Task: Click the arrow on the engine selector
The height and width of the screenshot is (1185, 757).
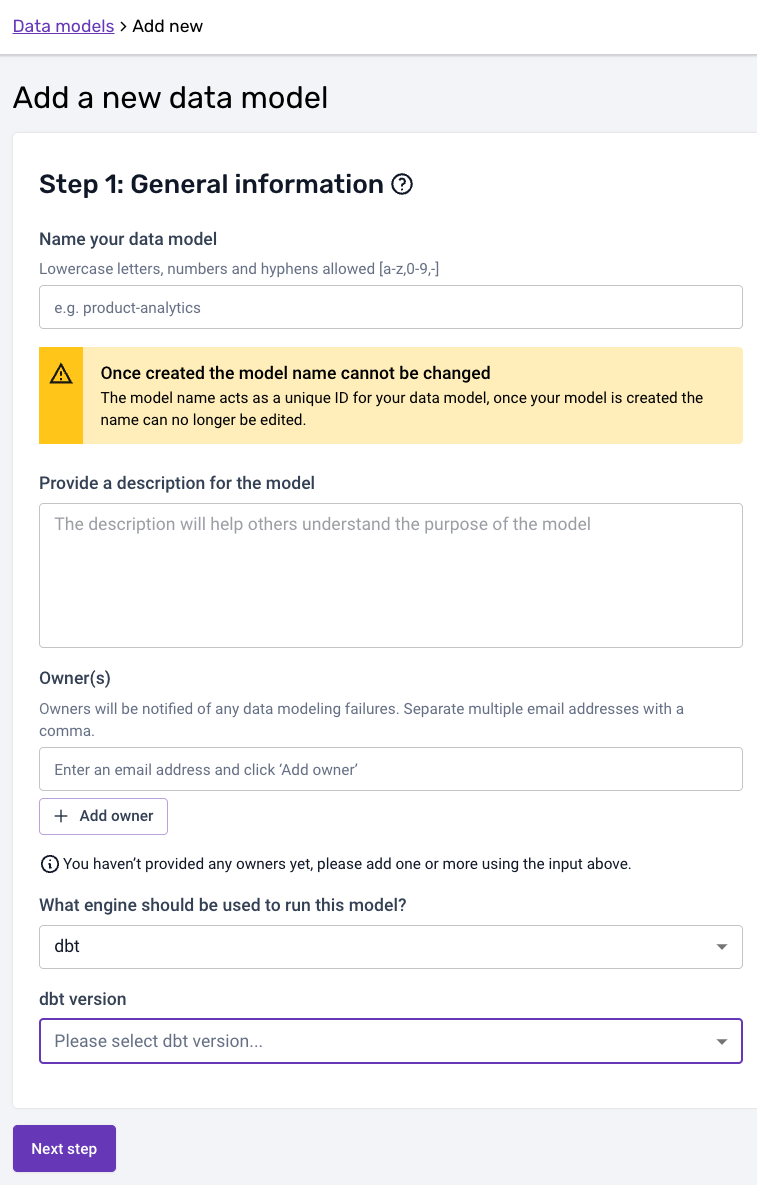Action: coord(722,946)
